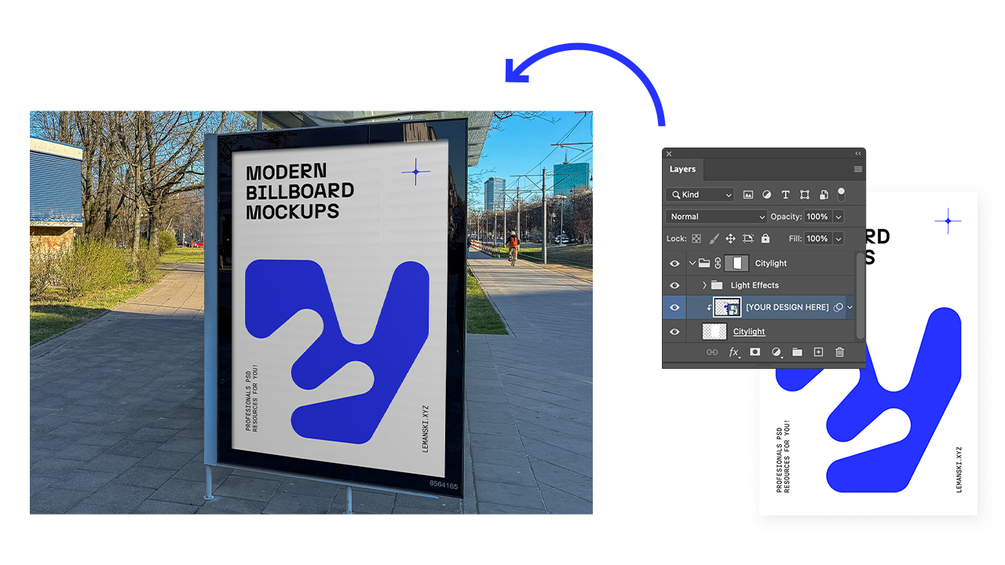Add layer mask icon
Screen dimensions: 1005x565
click(x=755, y=352)
